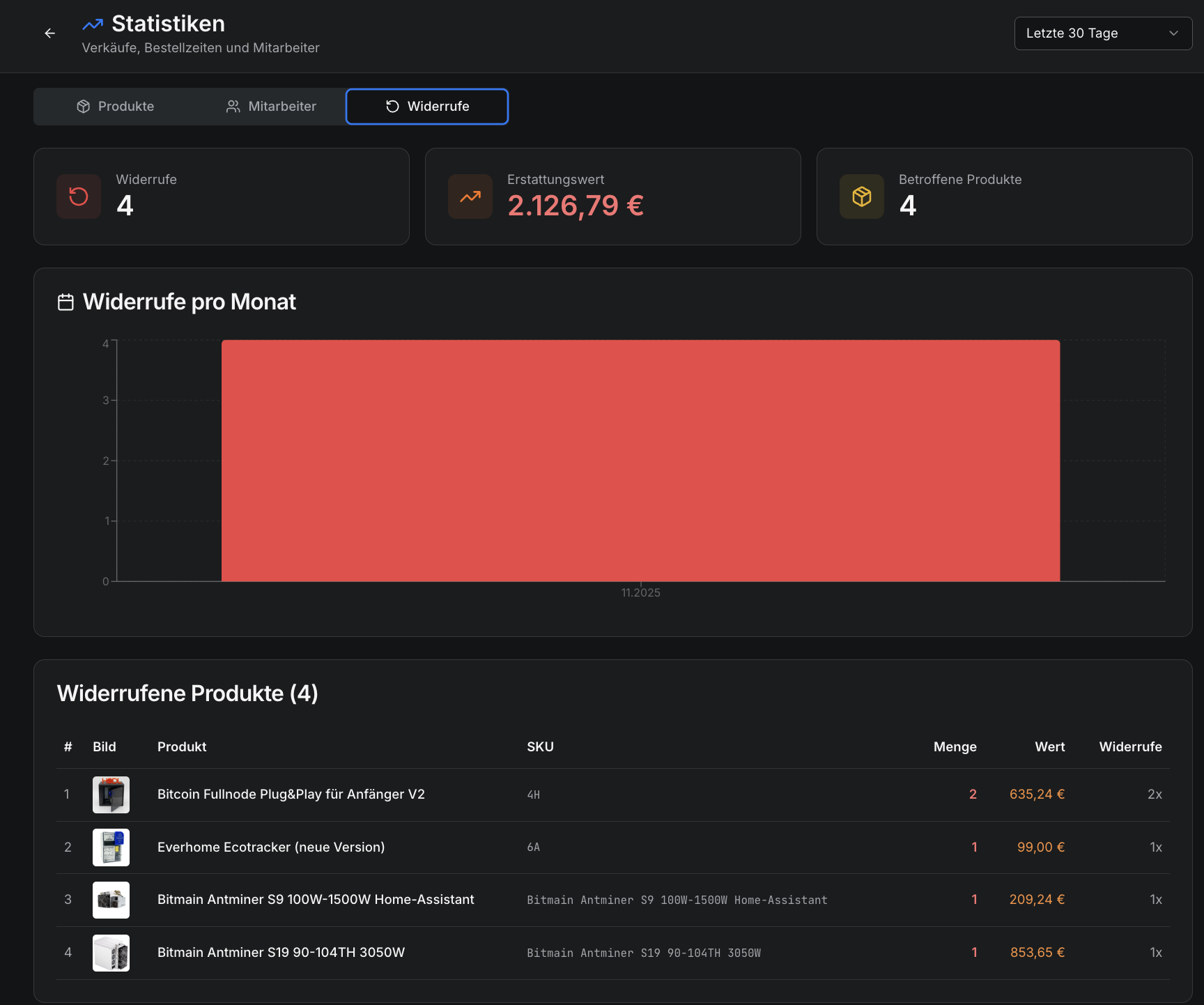Click the Antminer S9 product image
This screenshot has height=1005, width=1204.
click(x=111, y=900)
